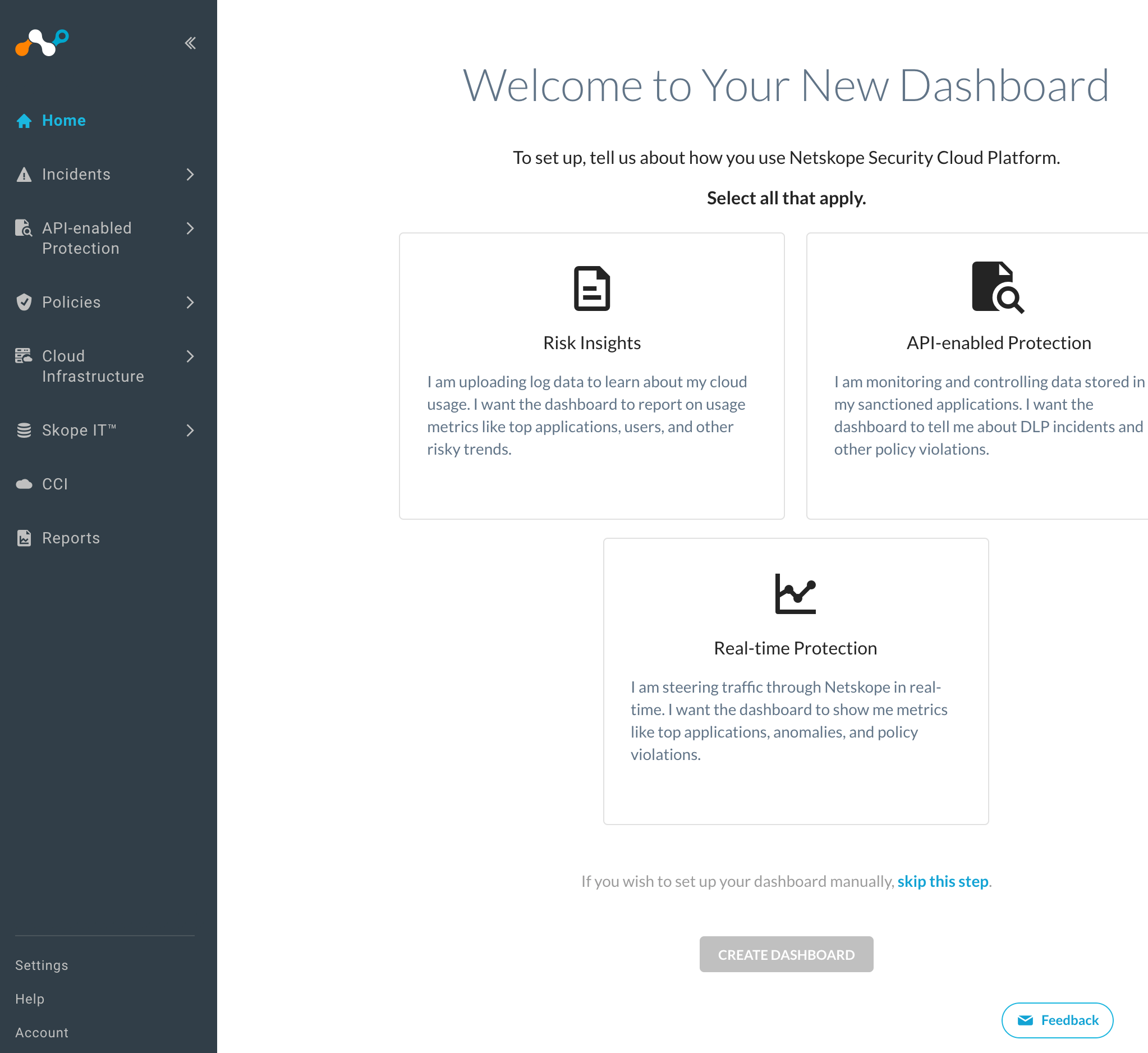Click the Home house icon
Image resolution: width=1148 pixels, height=1053 pixels.
(24, 121)
